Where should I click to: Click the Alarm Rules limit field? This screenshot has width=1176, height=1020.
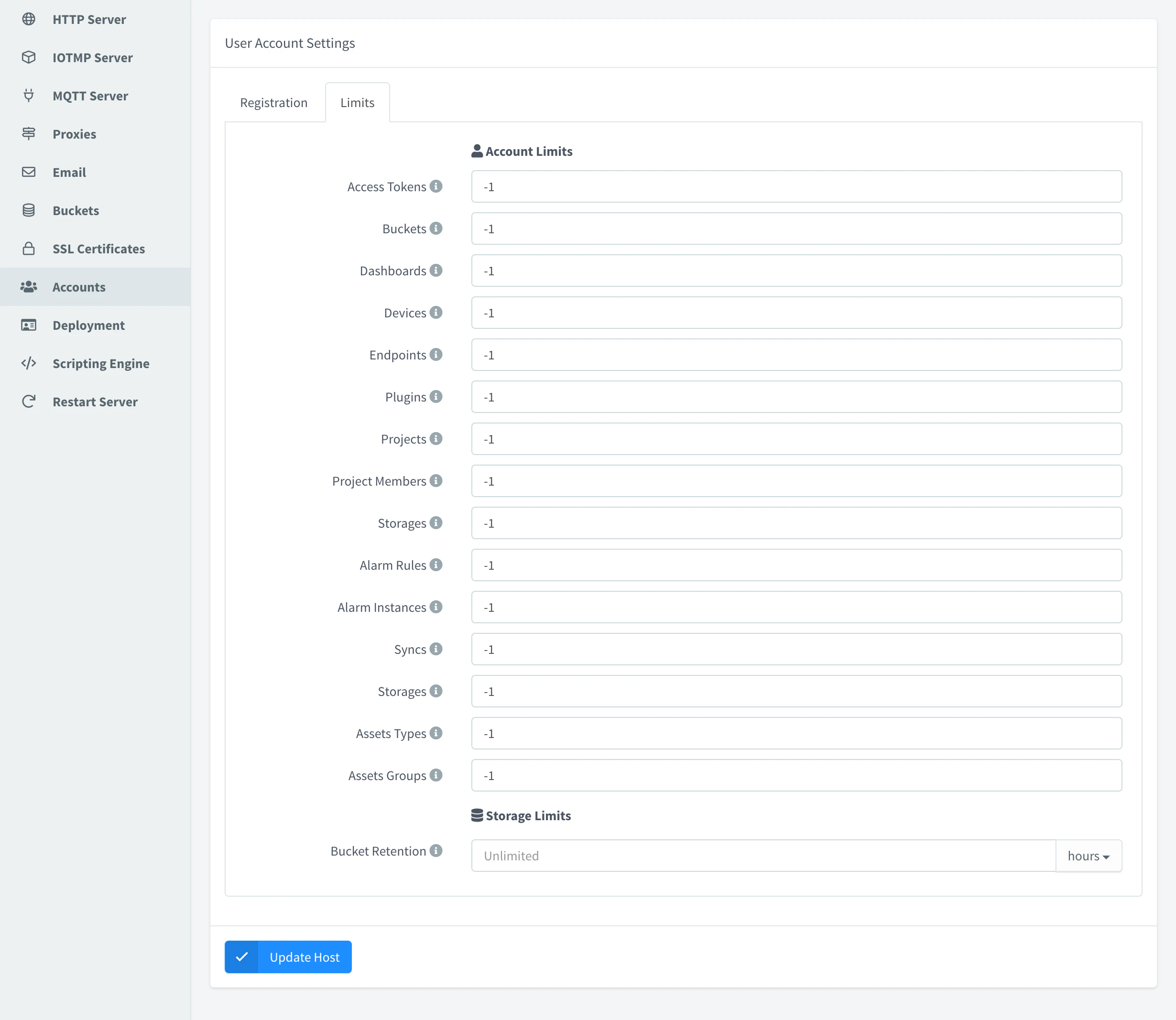tap(796, 565)
